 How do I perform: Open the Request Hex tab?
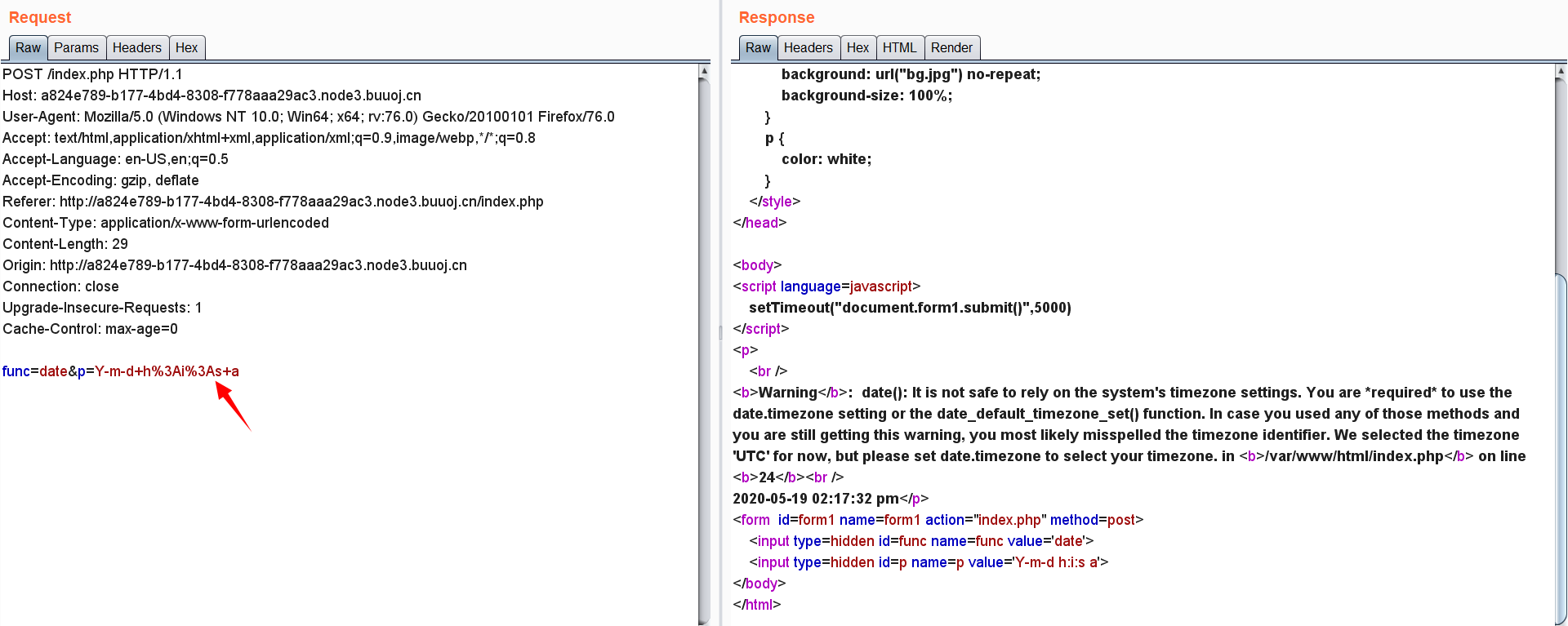pos(186,48)
